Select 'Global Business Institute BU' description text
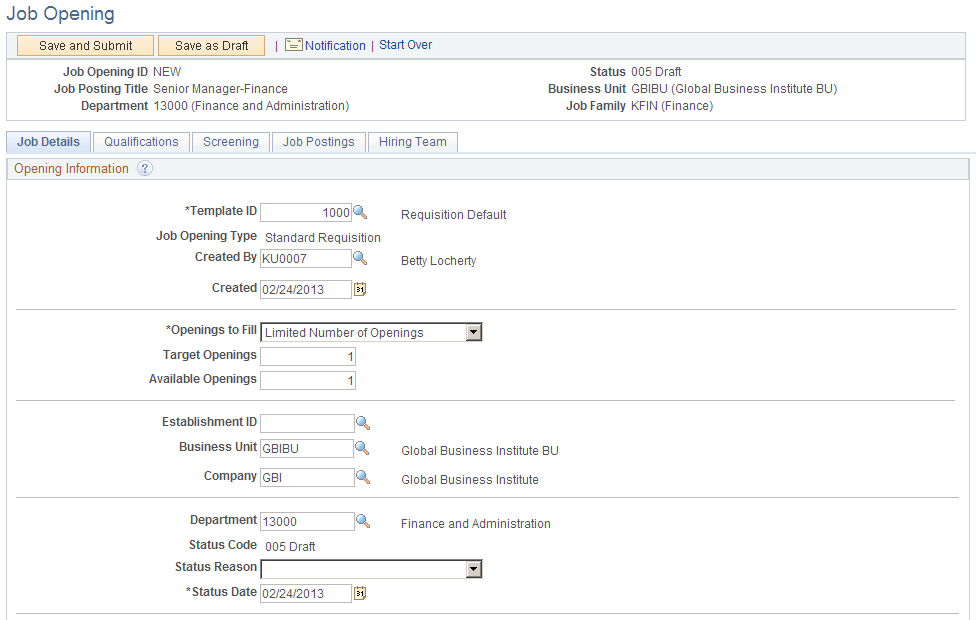Viewport: 976px width, 620px height. tap(480, 451)
